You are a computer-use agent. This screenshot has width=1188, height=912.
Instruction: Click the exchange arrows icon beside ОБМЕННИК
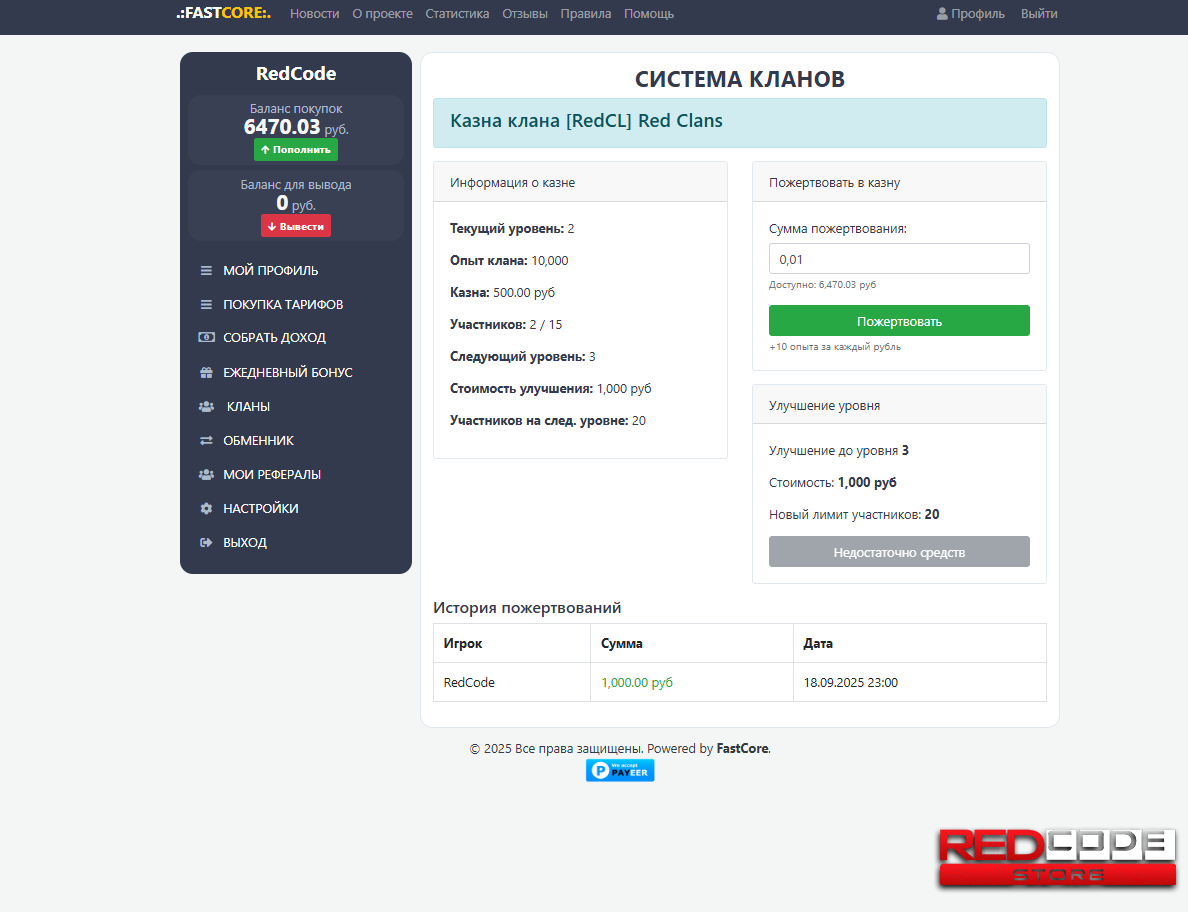pos(206,441)
